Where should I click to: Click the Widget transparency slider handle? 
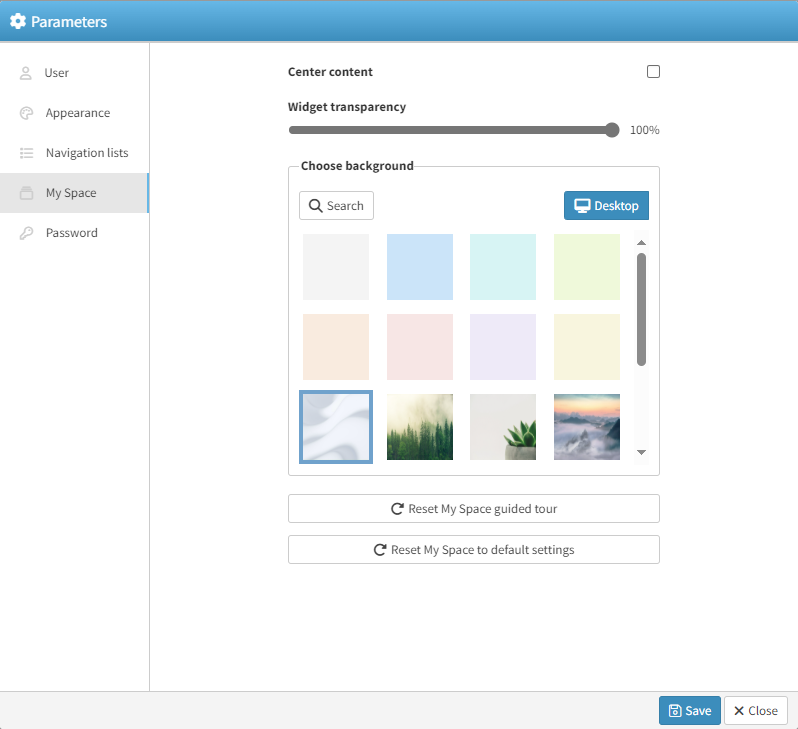pos(612,130)
